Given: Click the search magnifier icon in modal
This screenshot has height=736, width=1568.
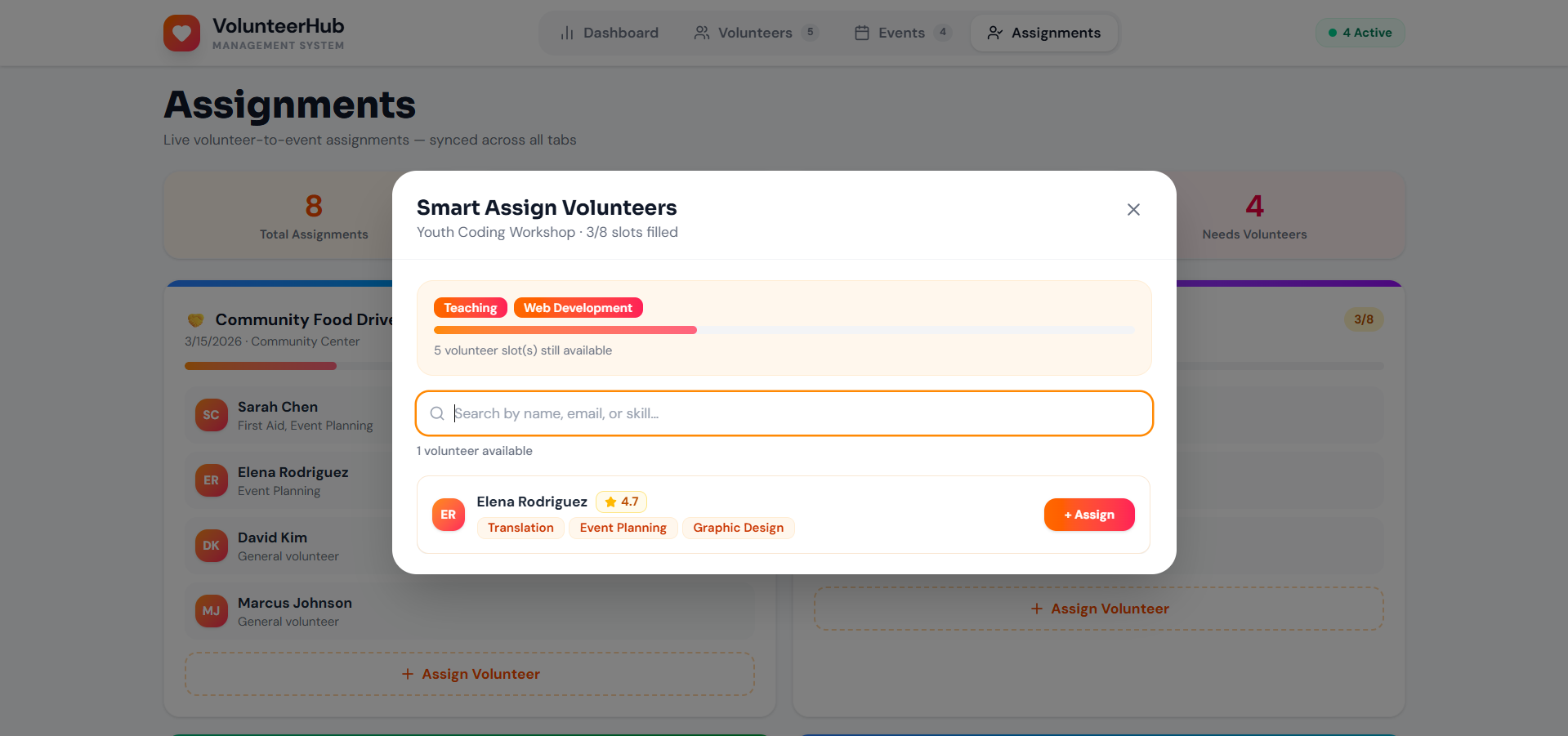Looking at the screenshot, I should pyautogui.click(x=437, y=413).
